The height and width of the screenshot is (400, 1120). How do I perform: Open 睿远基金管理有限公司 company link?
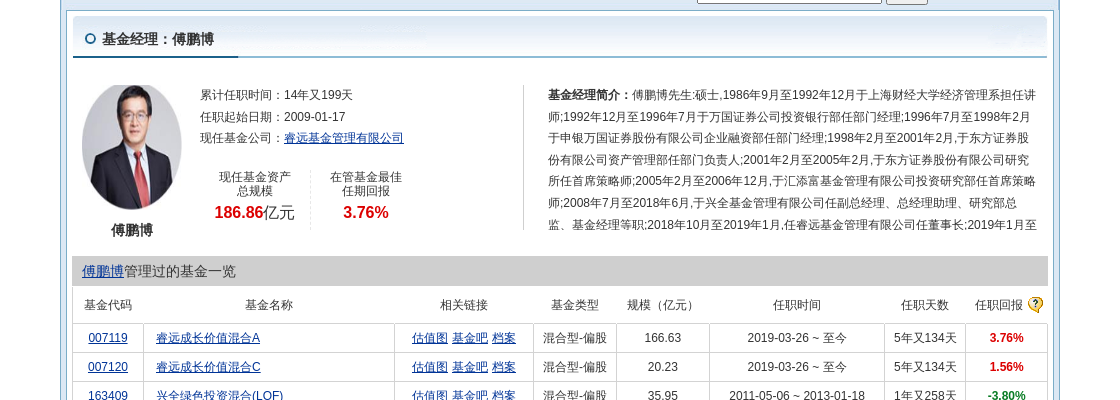(x=344, y=138)
